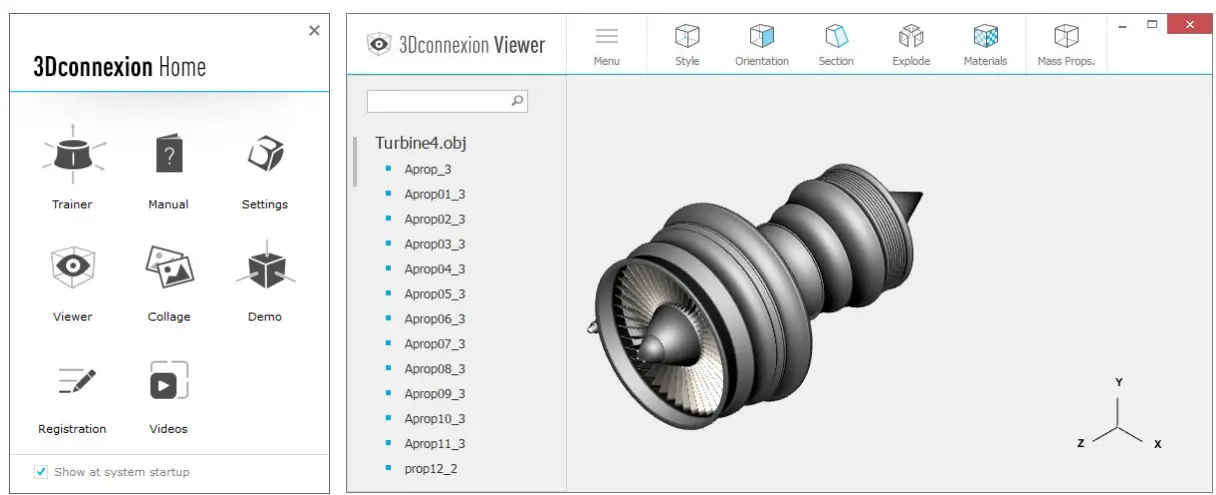This screenshot has height=495, width=1216.
Task: Select Aprop07_3 part
Action: 435,344
